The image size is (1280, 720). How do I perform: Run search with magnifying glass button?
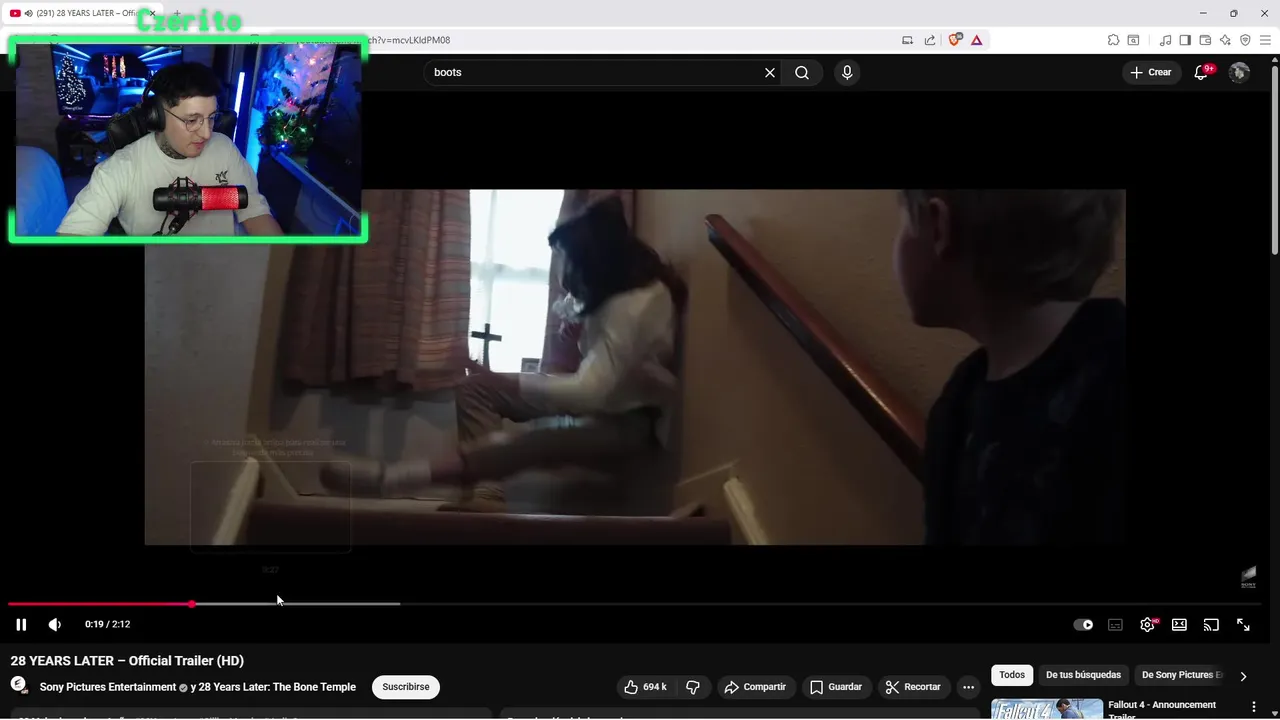[802, 72]
